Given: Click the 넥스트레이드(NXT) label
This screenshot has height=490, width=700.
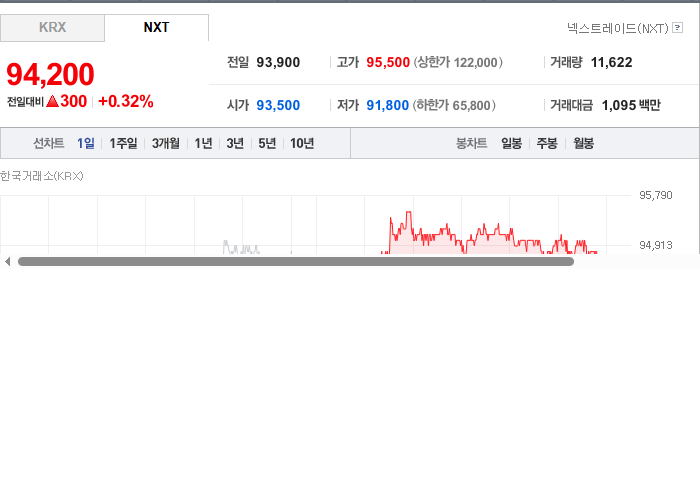Looking at the screenshot, I should 617,28.
